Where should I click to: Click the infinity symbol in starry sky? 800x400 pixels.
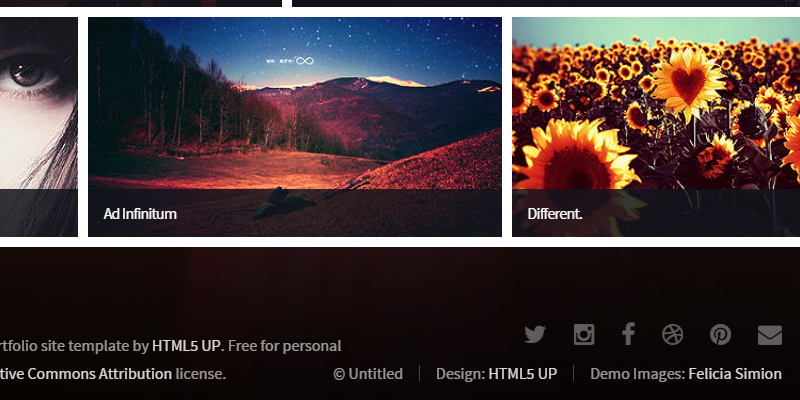click(305, 61)
